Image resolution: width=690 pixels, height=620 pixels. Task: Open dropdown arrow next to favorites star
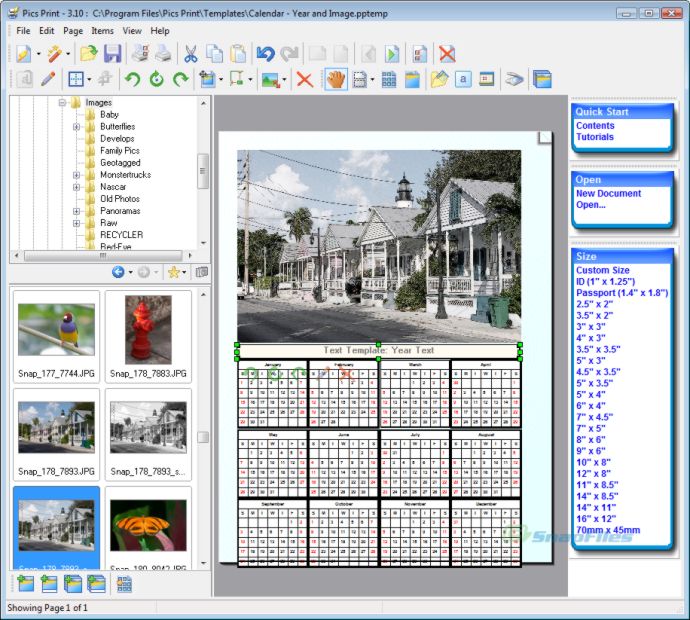coord(184,273)
